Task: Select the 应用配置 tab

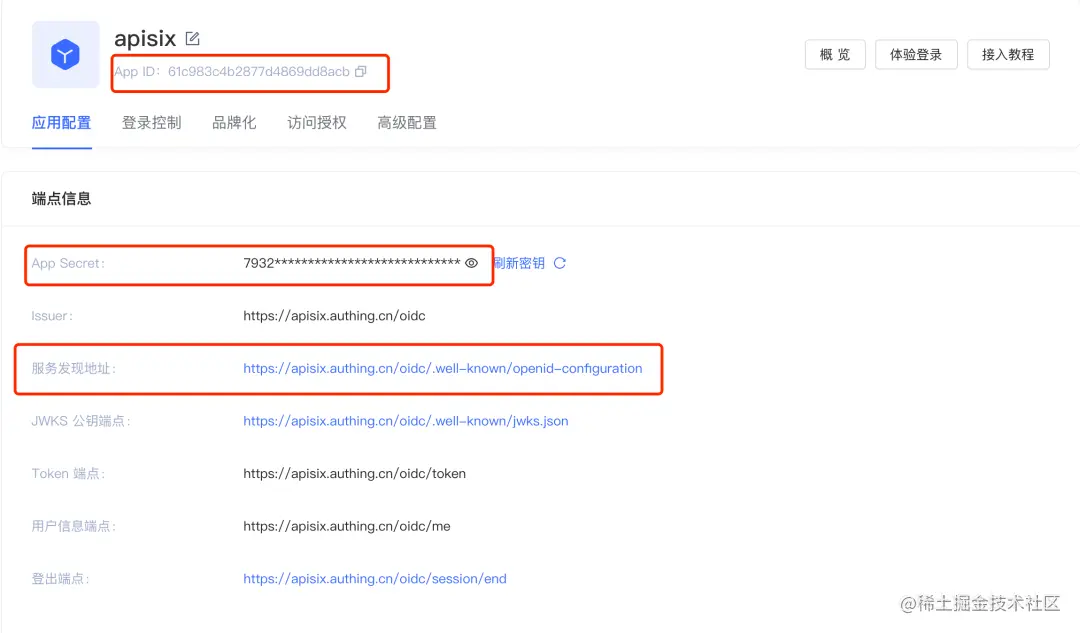Action: (x=61, y=123)
